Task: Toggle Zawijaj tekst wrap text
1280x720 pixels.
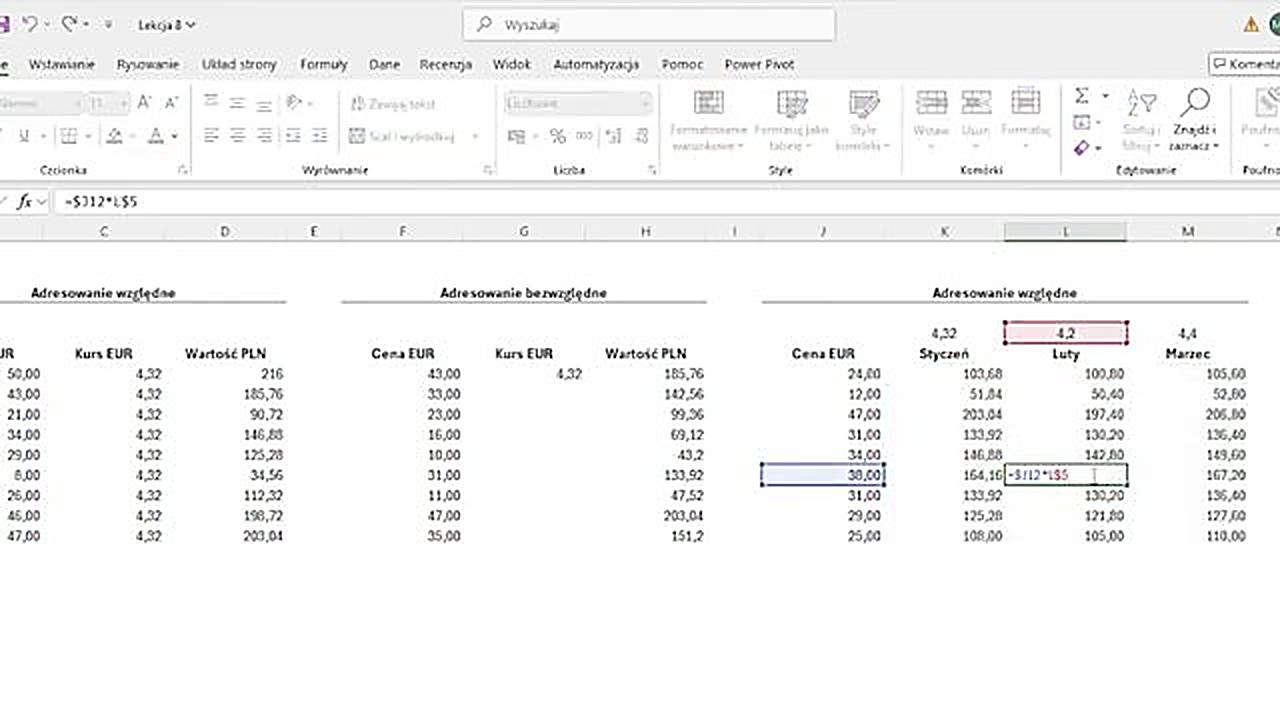Action: pyautogui.click(x=393, y=104)
